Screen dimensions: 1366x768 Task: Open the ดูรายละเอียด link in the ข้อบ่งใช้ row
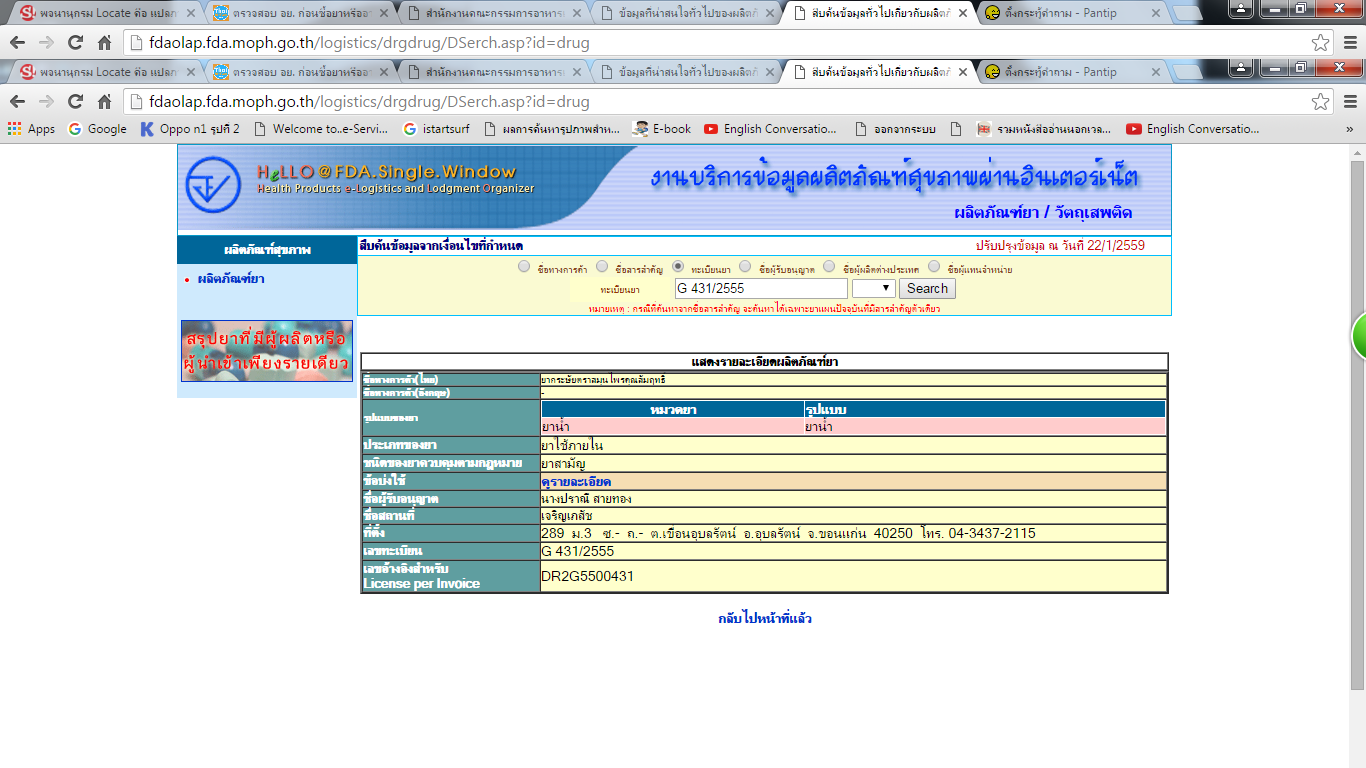pos(576,481)
